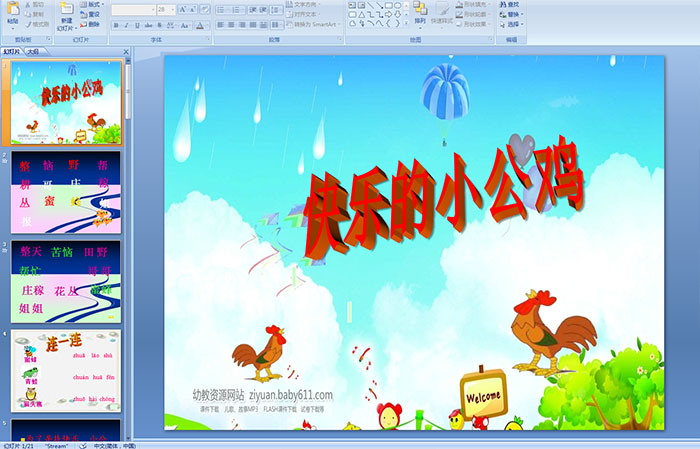Image resolution: width=700 pixels, height=449 pixels.
Task: Select the right arrow block shape
Action: point(388,14)
